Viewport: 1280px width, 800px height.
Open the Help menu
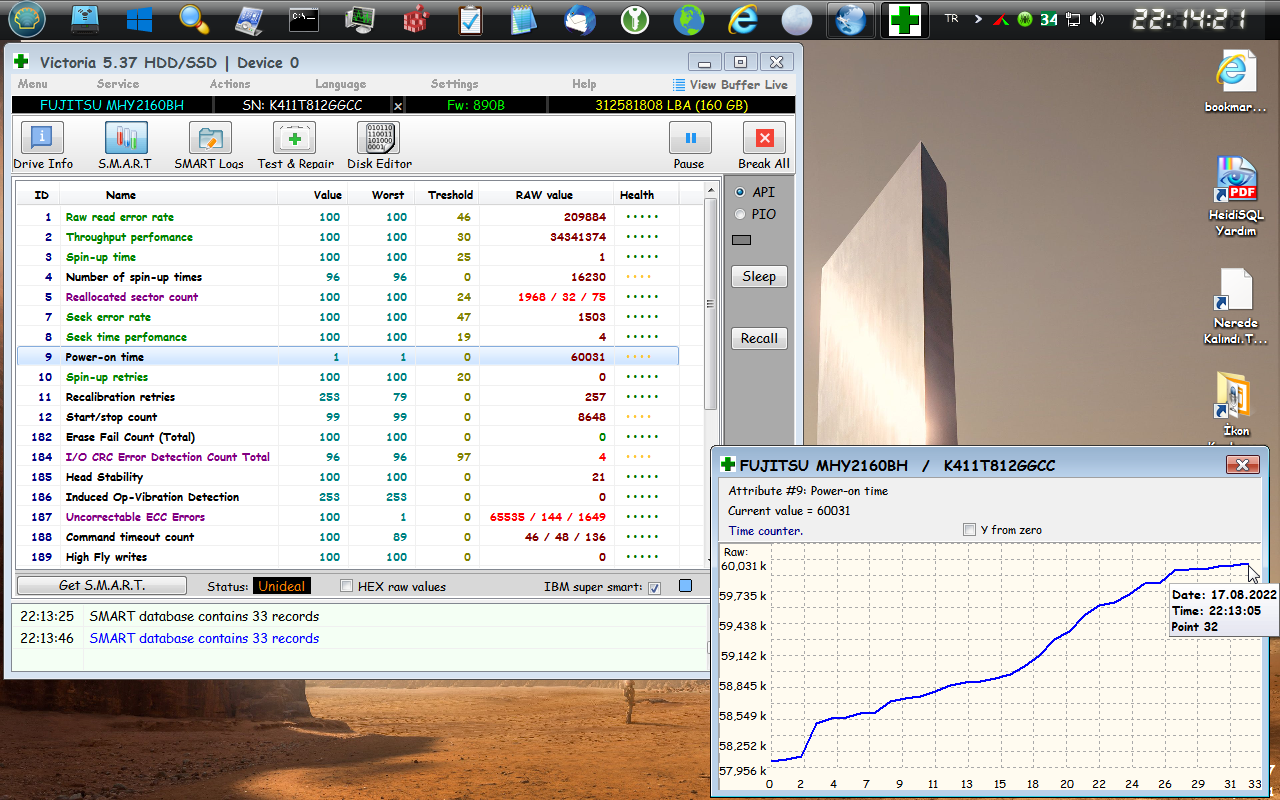point(584,84)
